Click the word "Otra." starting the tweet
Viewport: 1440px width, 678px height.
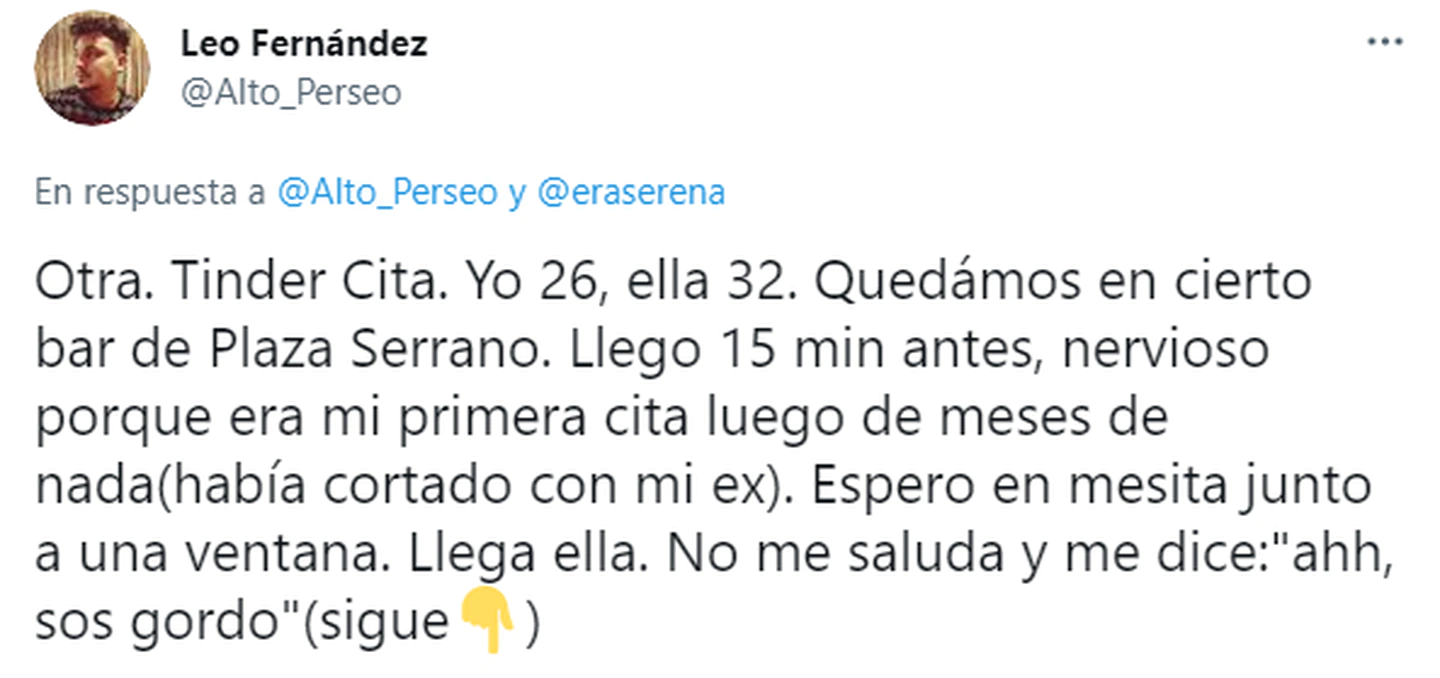(x=86, y=283)
